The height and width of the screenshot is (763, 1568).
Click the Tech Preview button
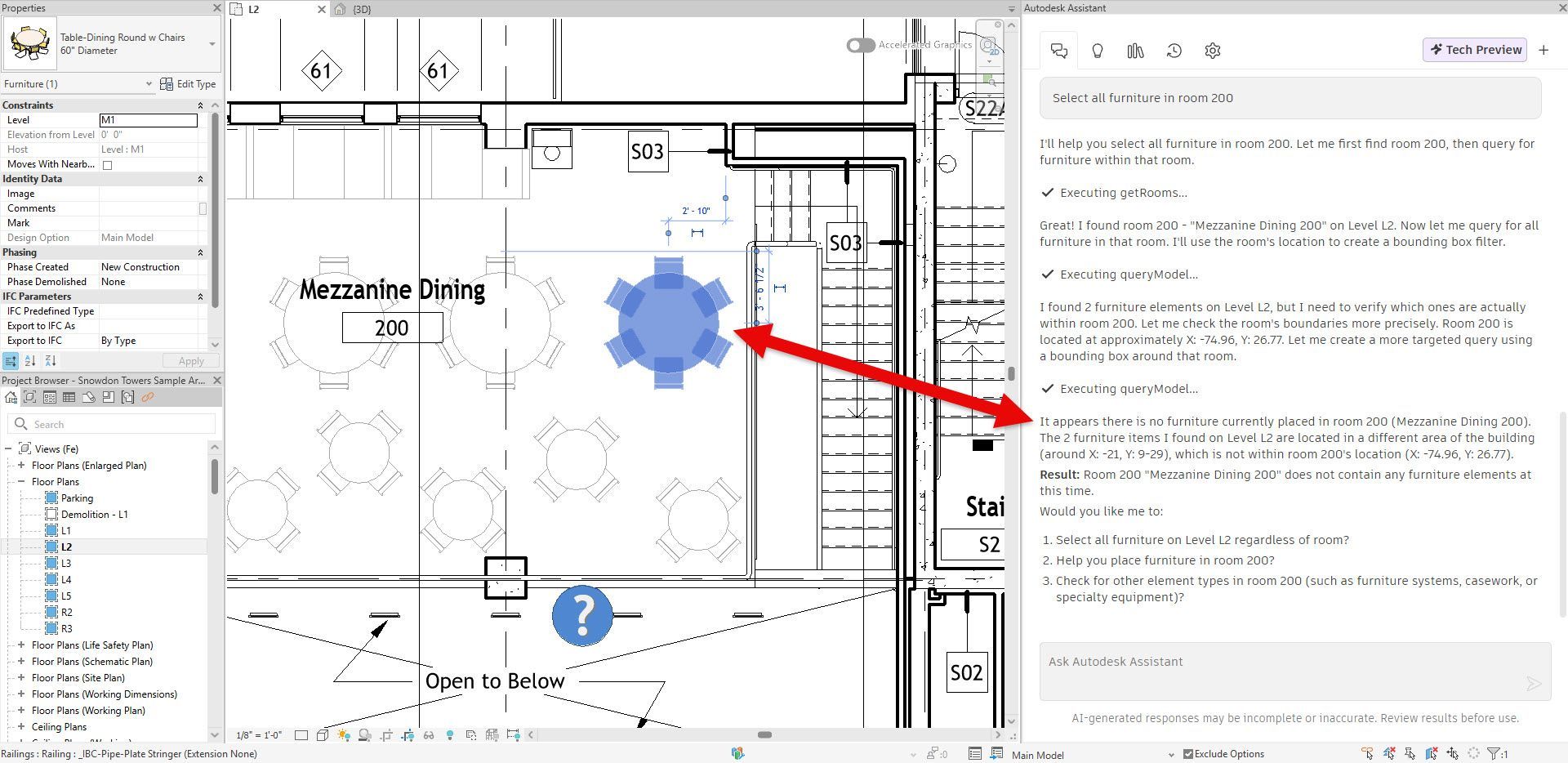[1476, 50]
